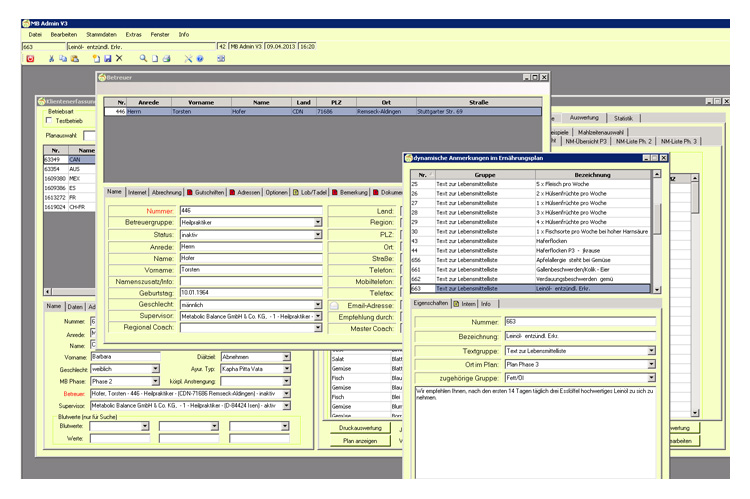Save using the blue floppy disk icon
750x499 pixels.
click(x=108, y=59)
